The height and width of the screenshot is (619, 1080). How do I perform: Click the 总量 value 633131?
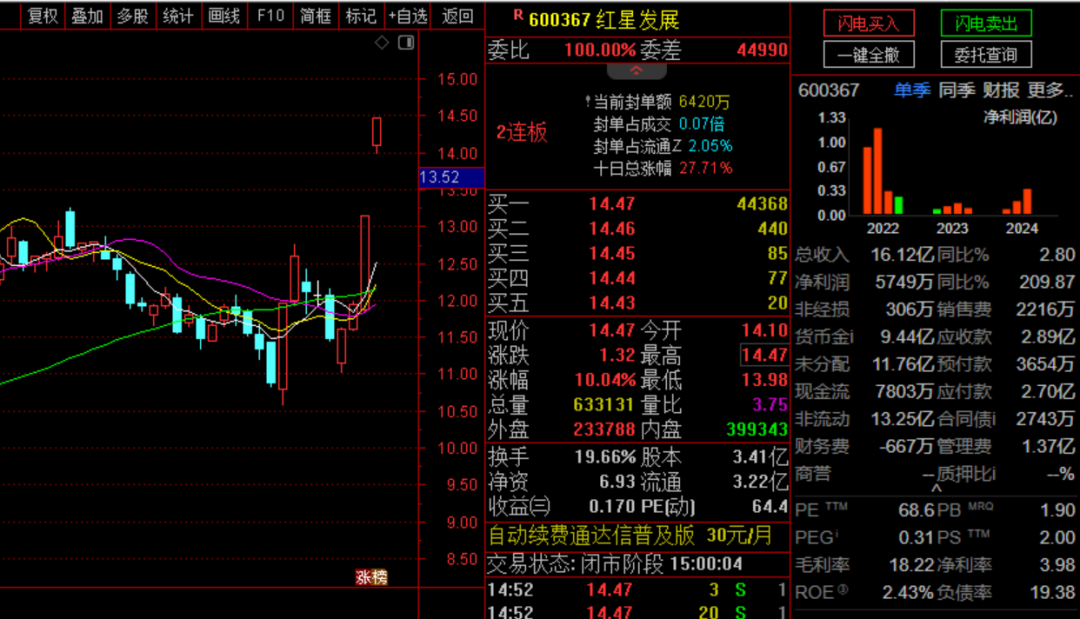(604, 405)
